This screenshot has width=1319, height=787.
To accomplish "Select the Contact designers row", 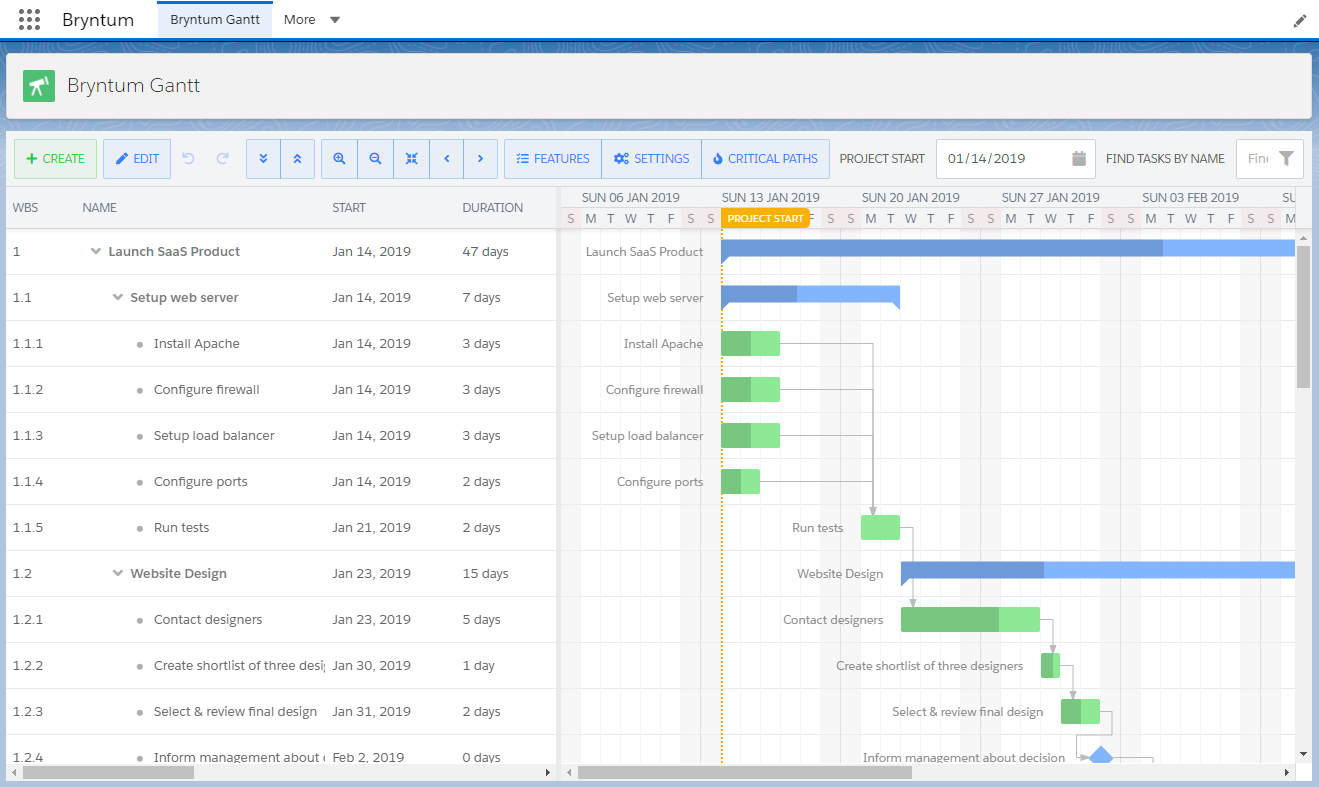I will tap(281, 620).
